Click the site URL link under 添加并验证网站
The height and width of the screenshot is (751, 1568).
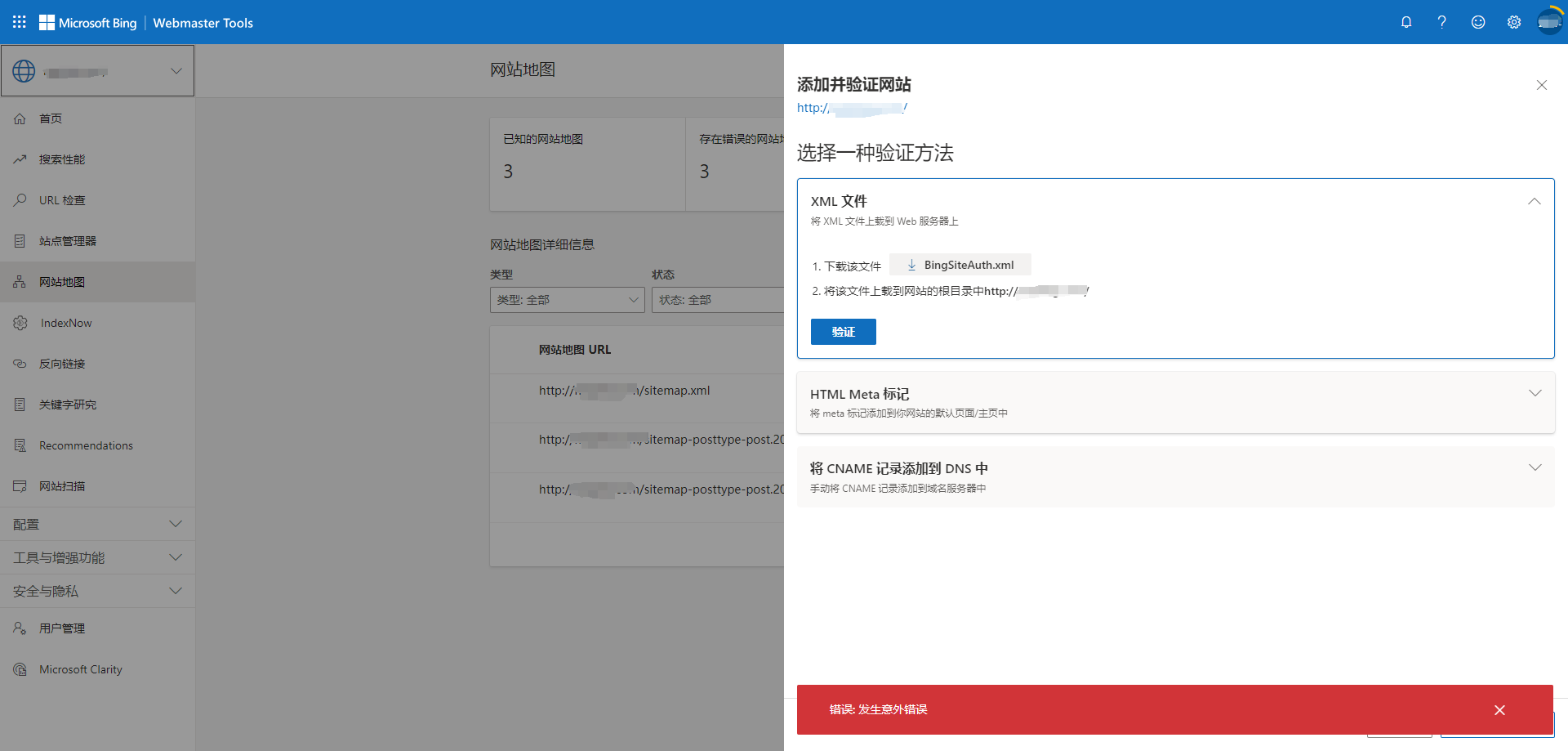[852, 108]
